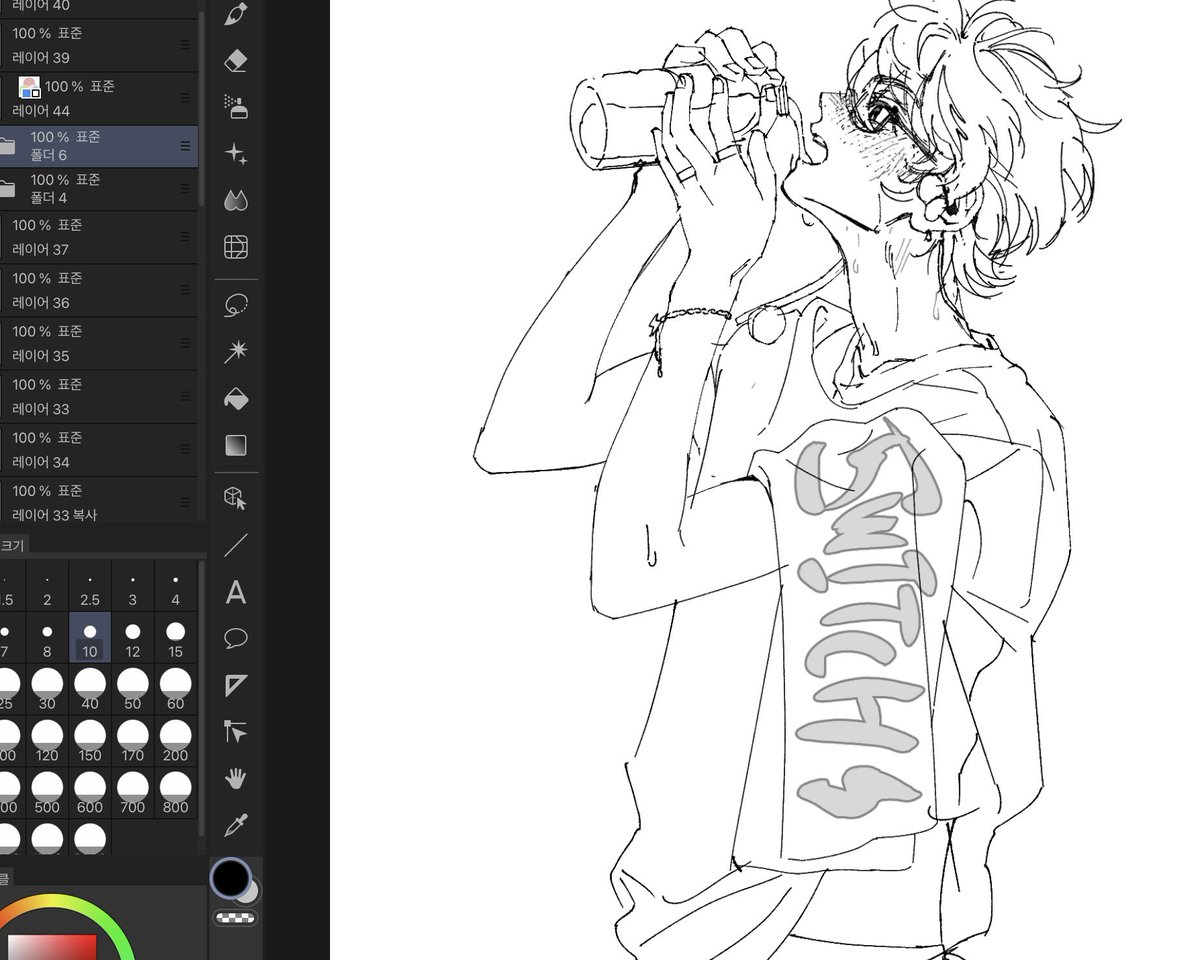The width and height of the screenshot is (1200, 960).
Task: Choose brush size 2
Action: tap(47, 586)
